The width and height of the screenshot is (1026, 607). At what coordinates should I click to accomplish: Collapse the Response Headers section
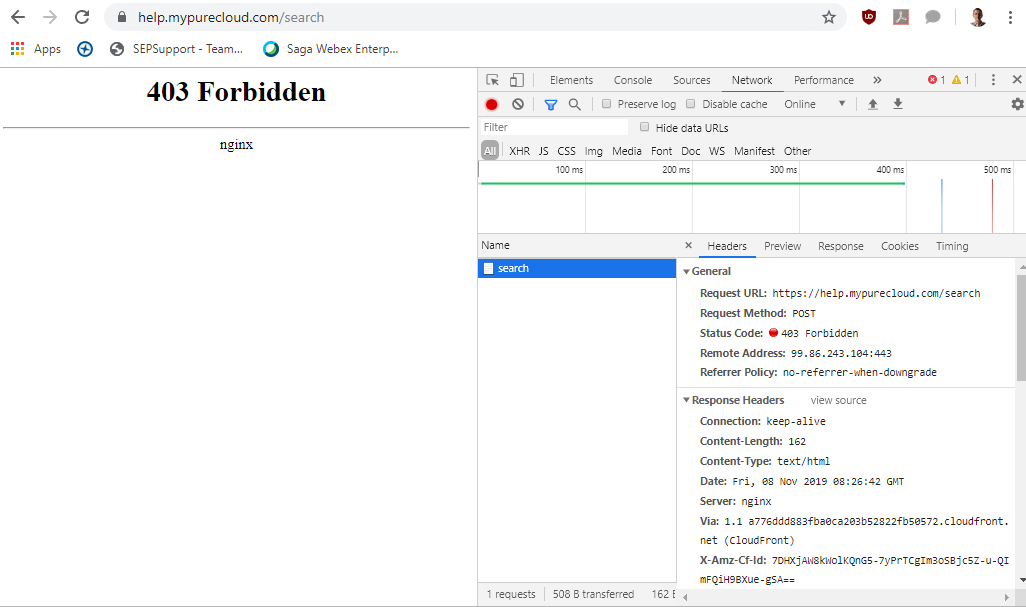(686, 400)
